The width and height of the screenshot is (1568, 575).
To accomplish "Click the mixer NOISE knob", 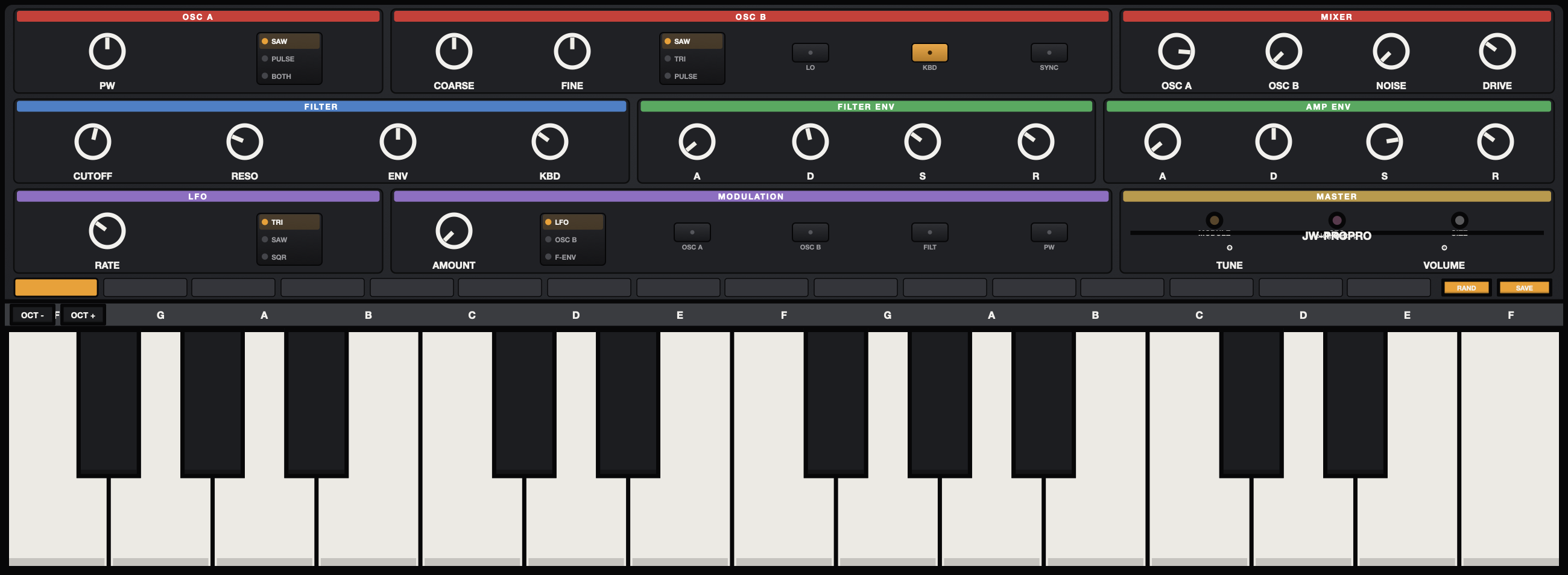I will tap(1391, 51).
